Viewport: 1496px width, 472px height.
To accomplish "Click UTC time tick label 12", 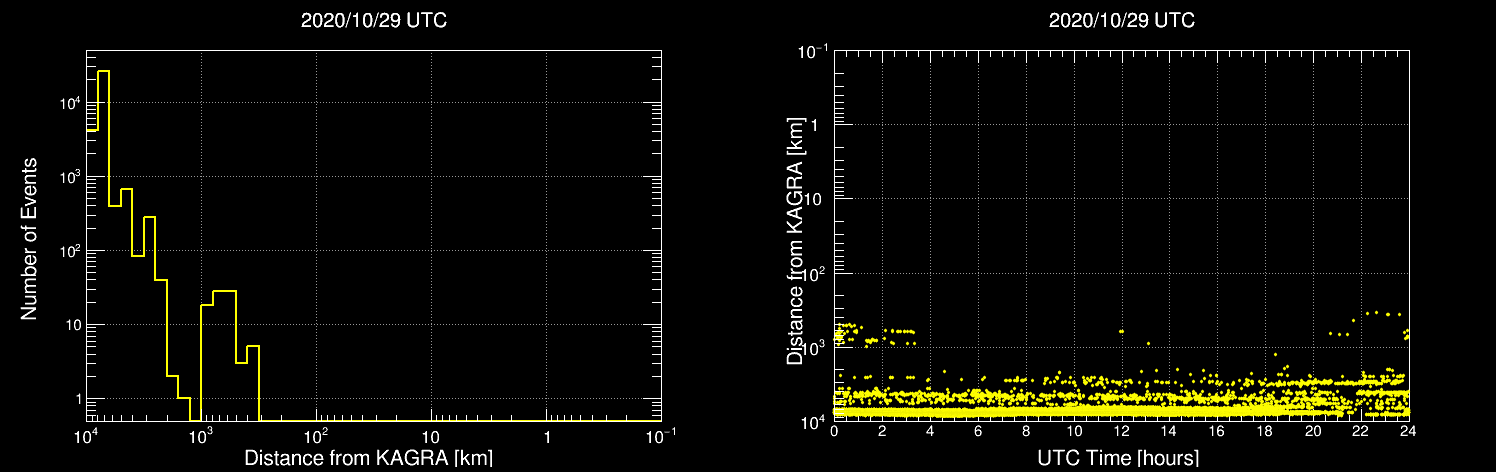I will pos(1122,432).
